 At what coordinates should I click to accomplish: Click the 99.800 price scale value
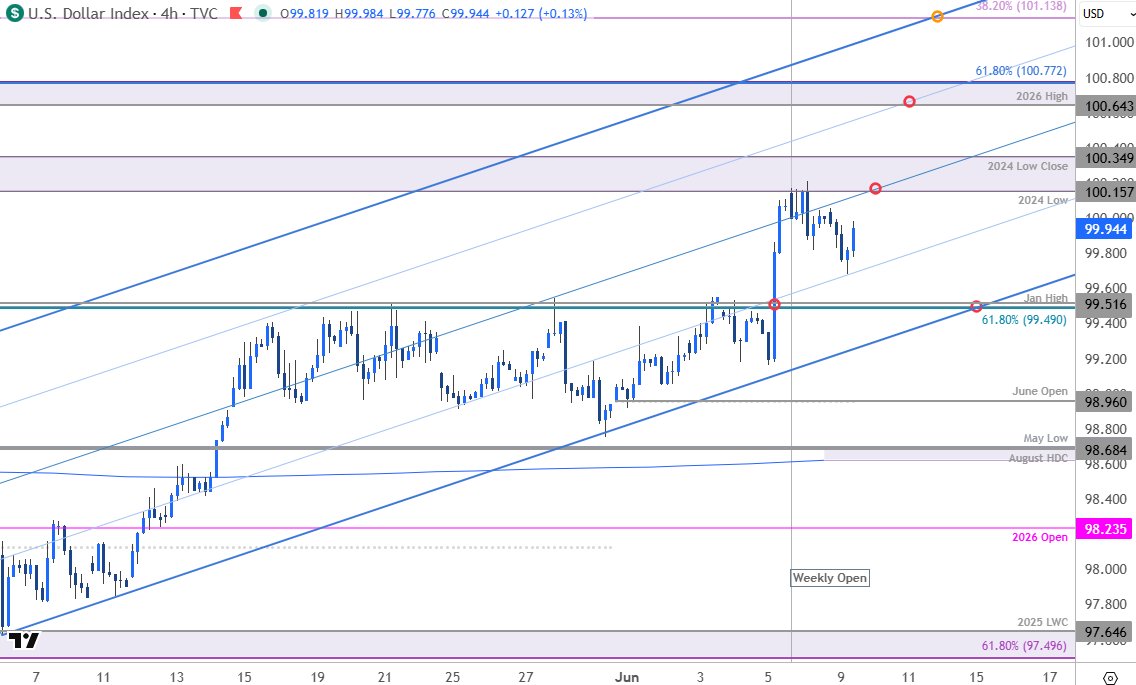click(x=1106, y=254)
